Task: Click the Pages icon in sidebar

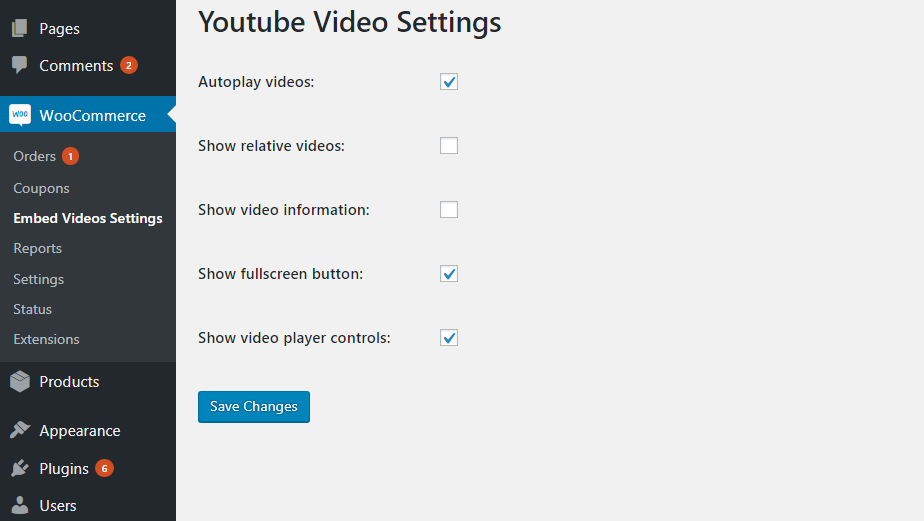Action: click(x=20, y=29)
